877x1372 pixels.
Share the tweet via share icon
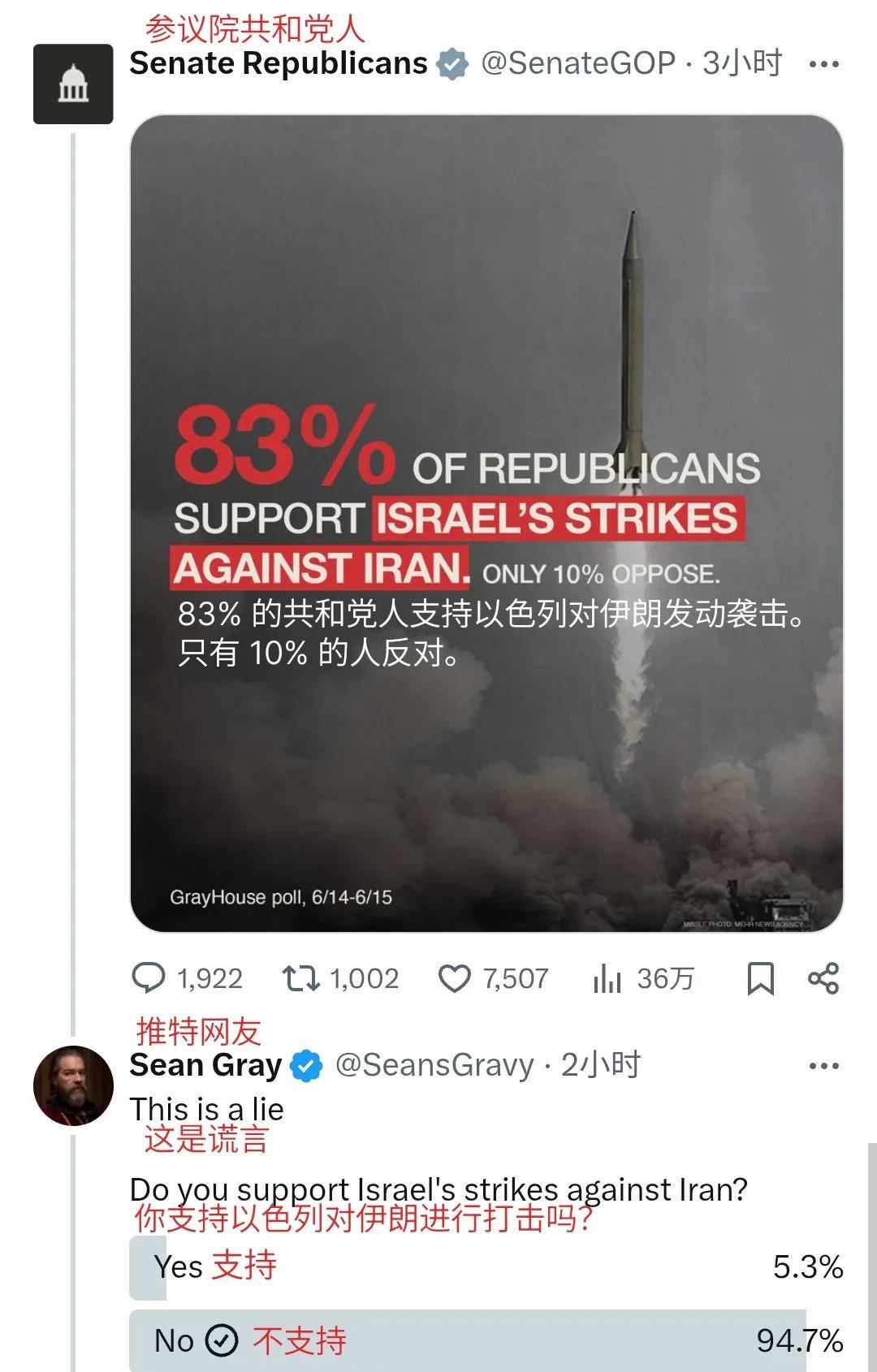point(823,978)
